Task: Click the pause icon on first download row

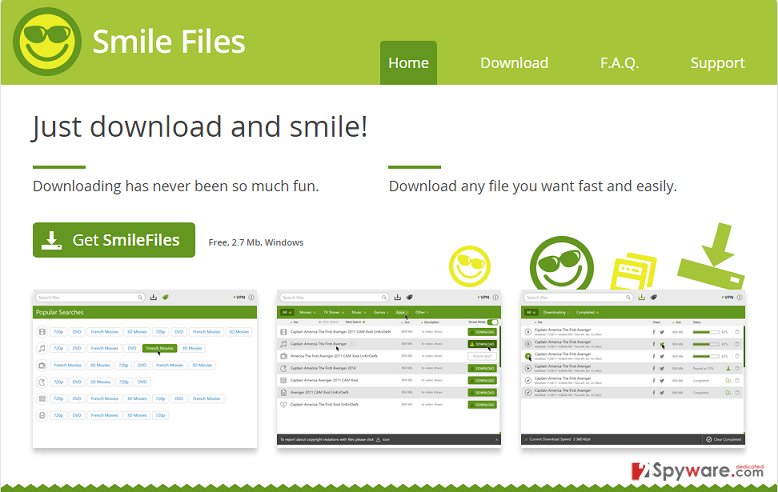Action: [x=528, y=332]
